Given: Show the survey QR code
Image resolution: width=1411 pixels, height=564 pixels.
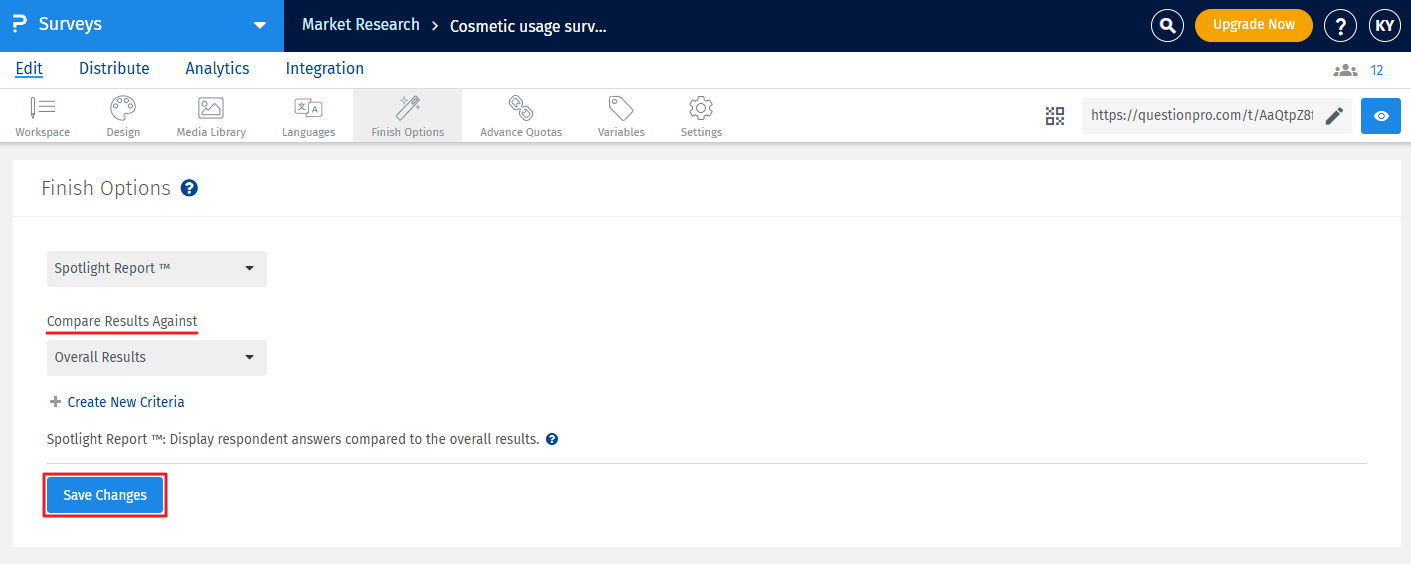Looking at the screenshot, I should coord(1055,116).
